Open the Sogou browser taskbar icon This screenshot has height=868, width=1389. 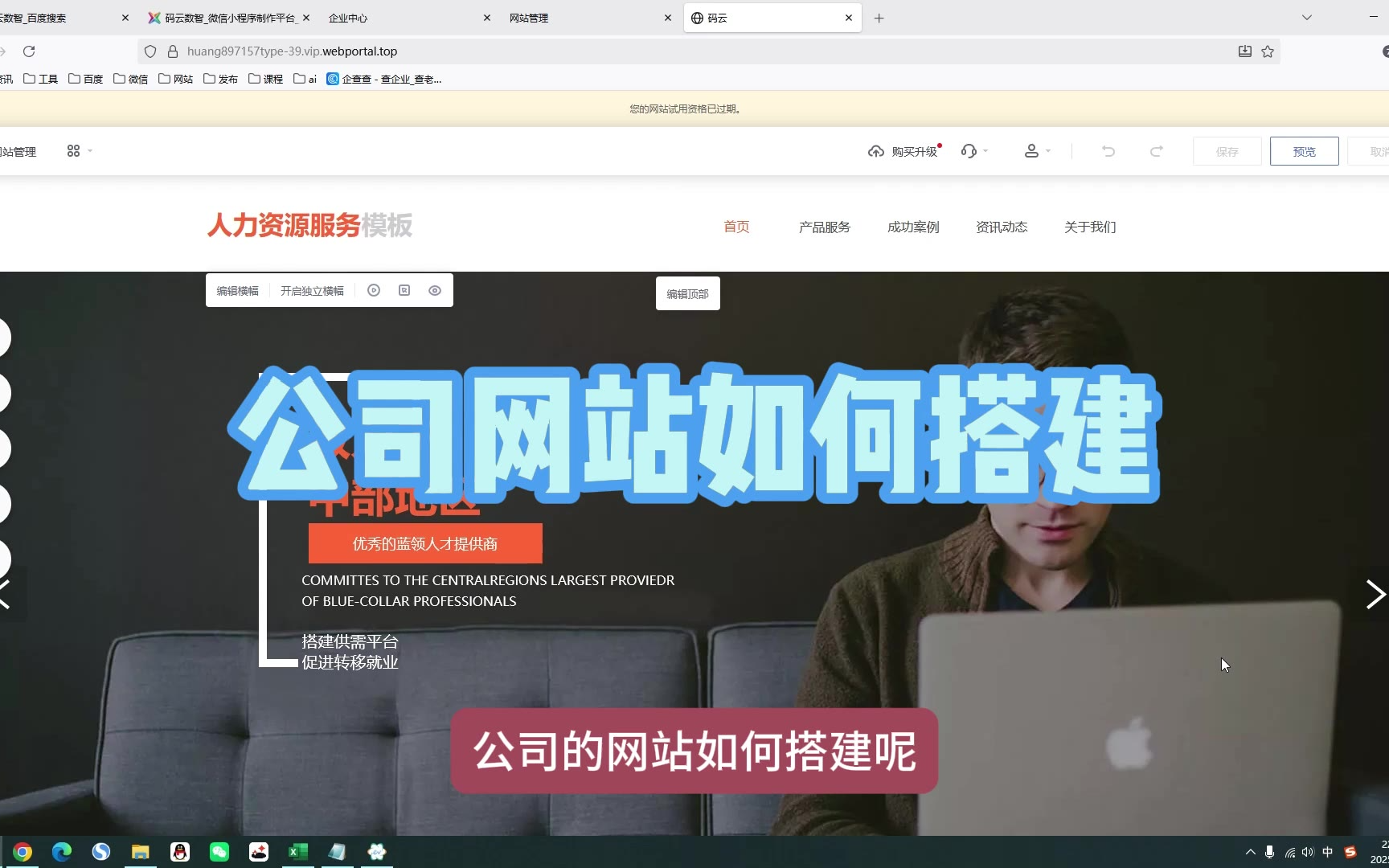pos(101,852)
